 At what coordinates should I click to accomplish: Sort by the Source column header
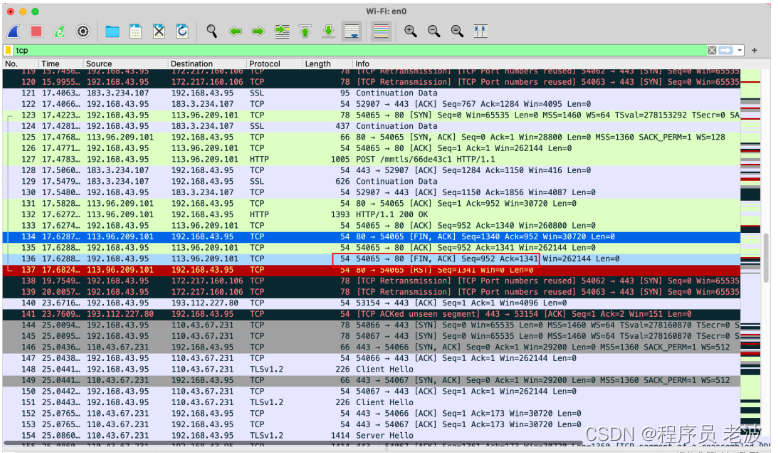[126, 64]
